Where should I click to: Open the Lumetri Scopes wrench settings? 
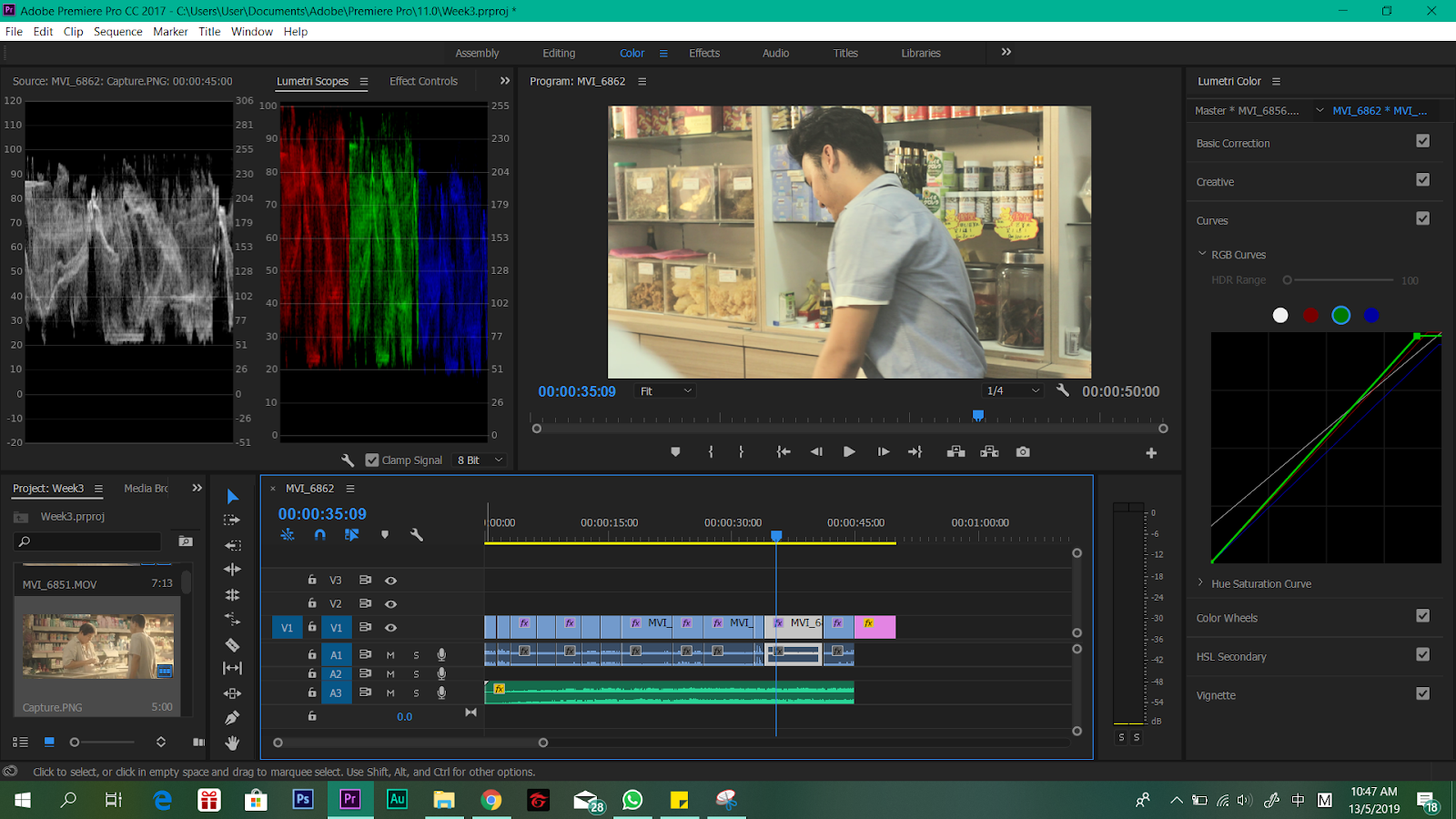[347, 460]
